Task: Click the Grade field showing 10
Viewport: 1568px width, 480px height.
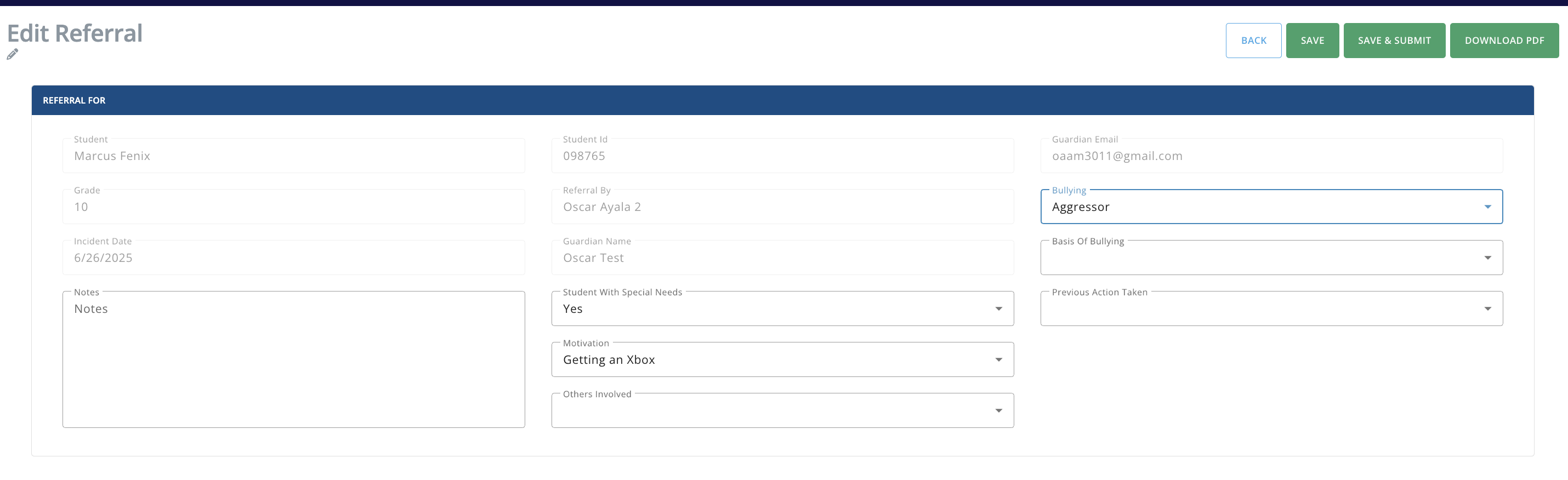Action: click(x=293, y=207)
